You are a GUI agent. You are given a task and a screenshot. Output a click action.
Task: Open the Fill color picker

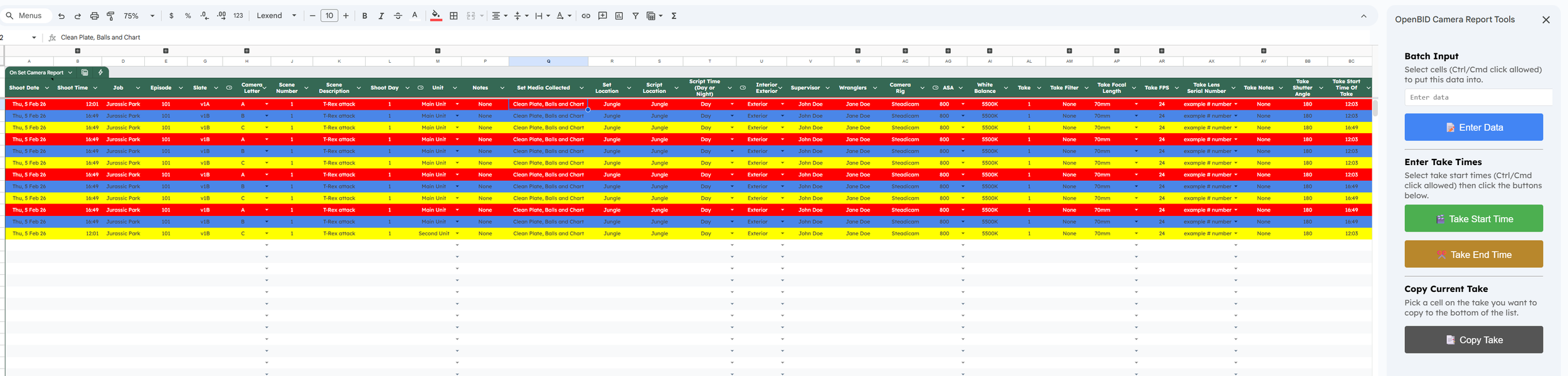[436, 16]
